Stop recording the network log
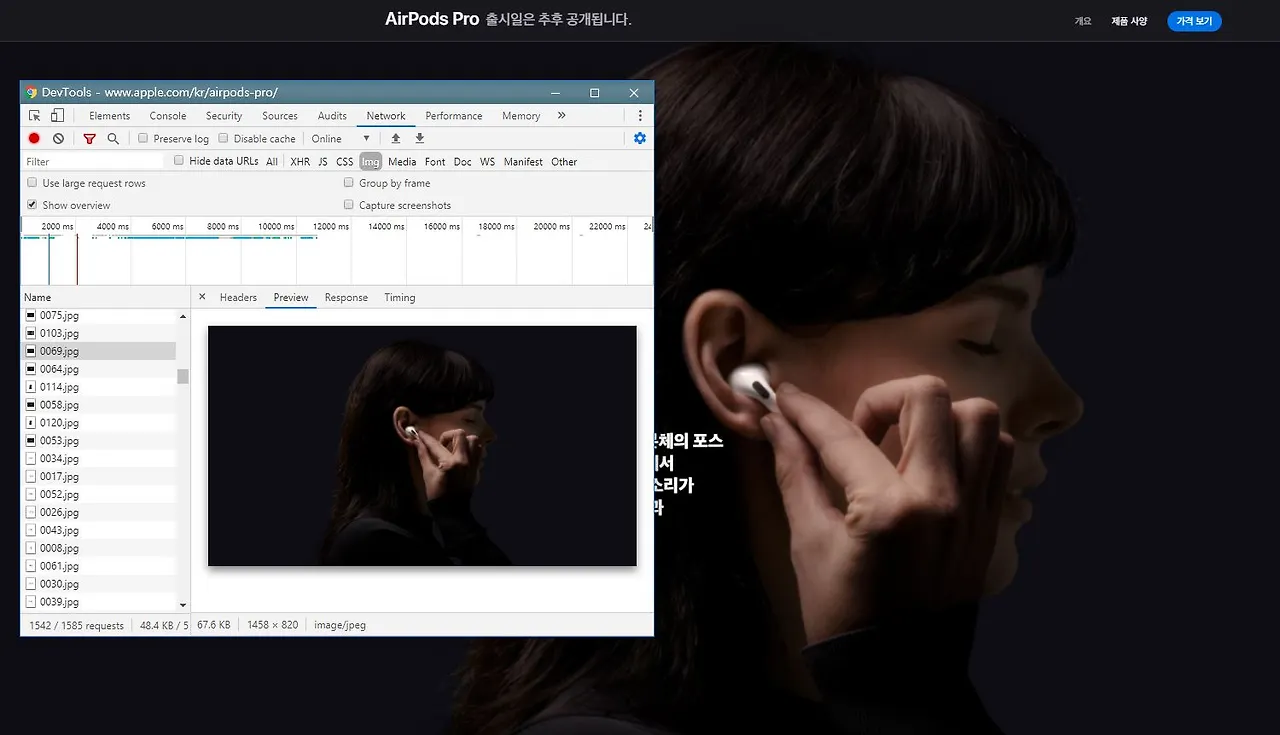 tap(34, 139)
